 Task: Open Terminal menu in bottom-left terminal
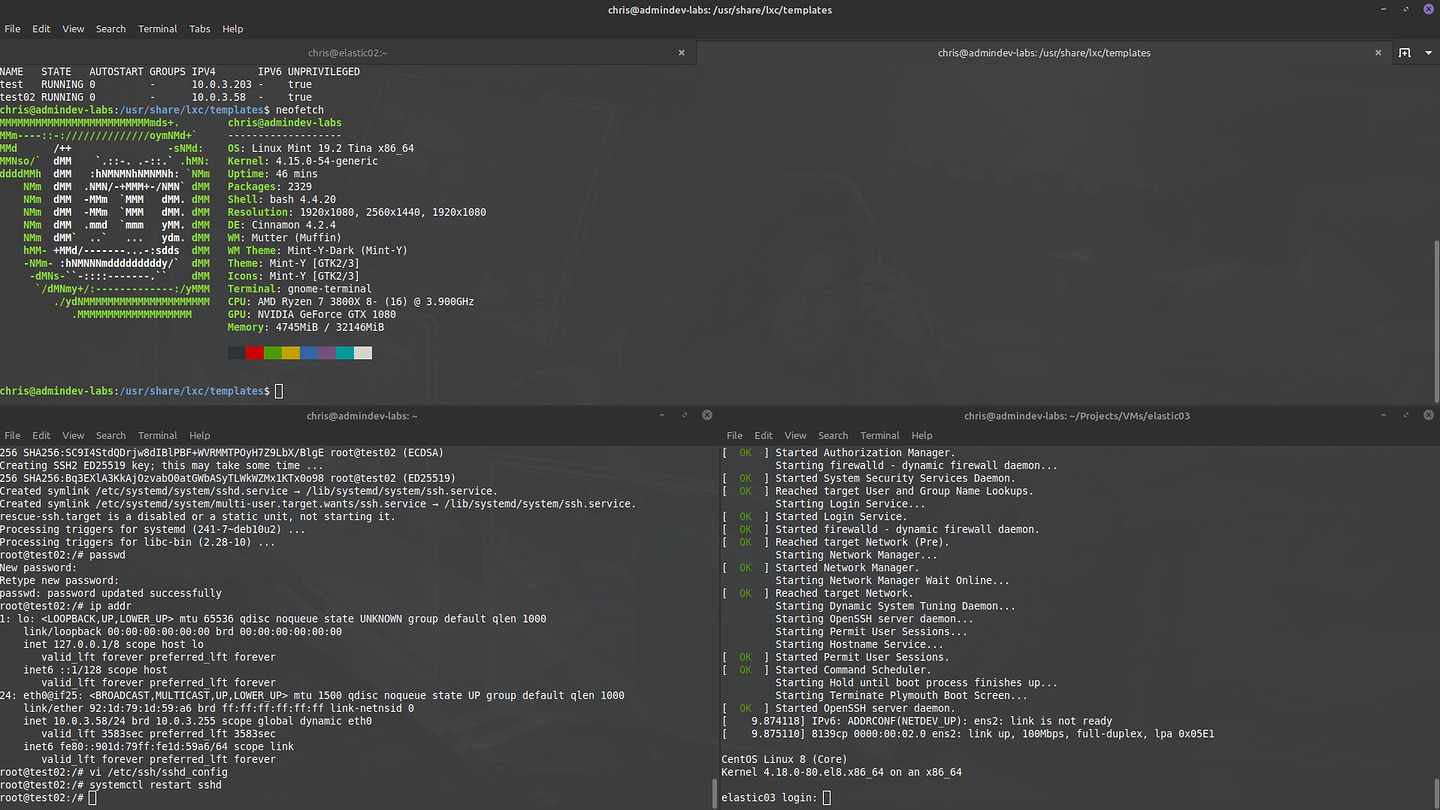[158, 436]
